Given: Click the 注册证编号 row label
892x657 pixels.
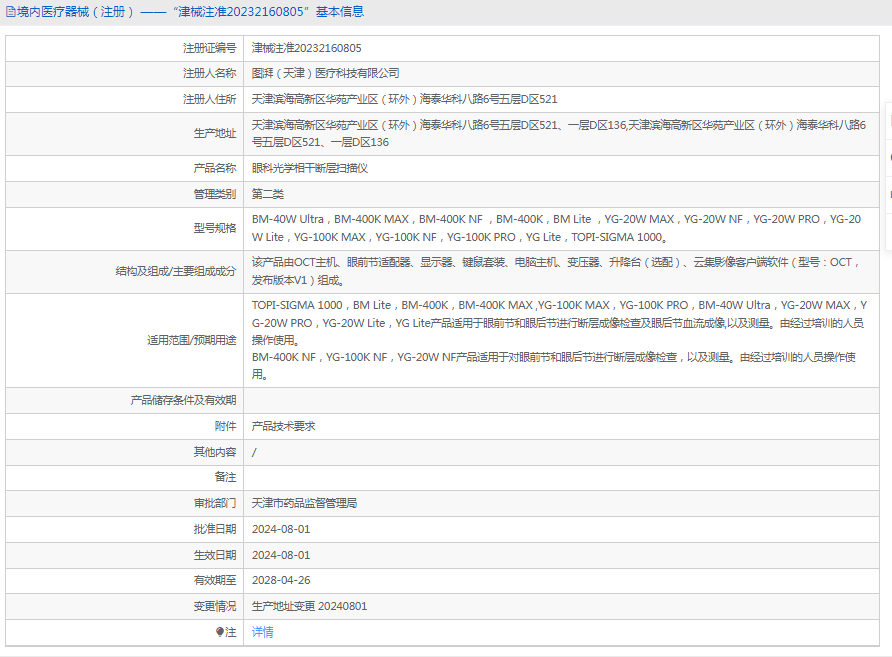Looking at the screenshot, I should pos(209,48).
